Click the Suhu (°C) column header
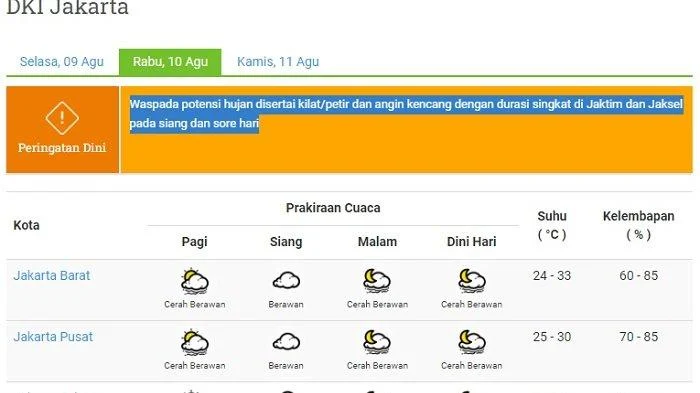700x393 pixels. pos(552,225)
